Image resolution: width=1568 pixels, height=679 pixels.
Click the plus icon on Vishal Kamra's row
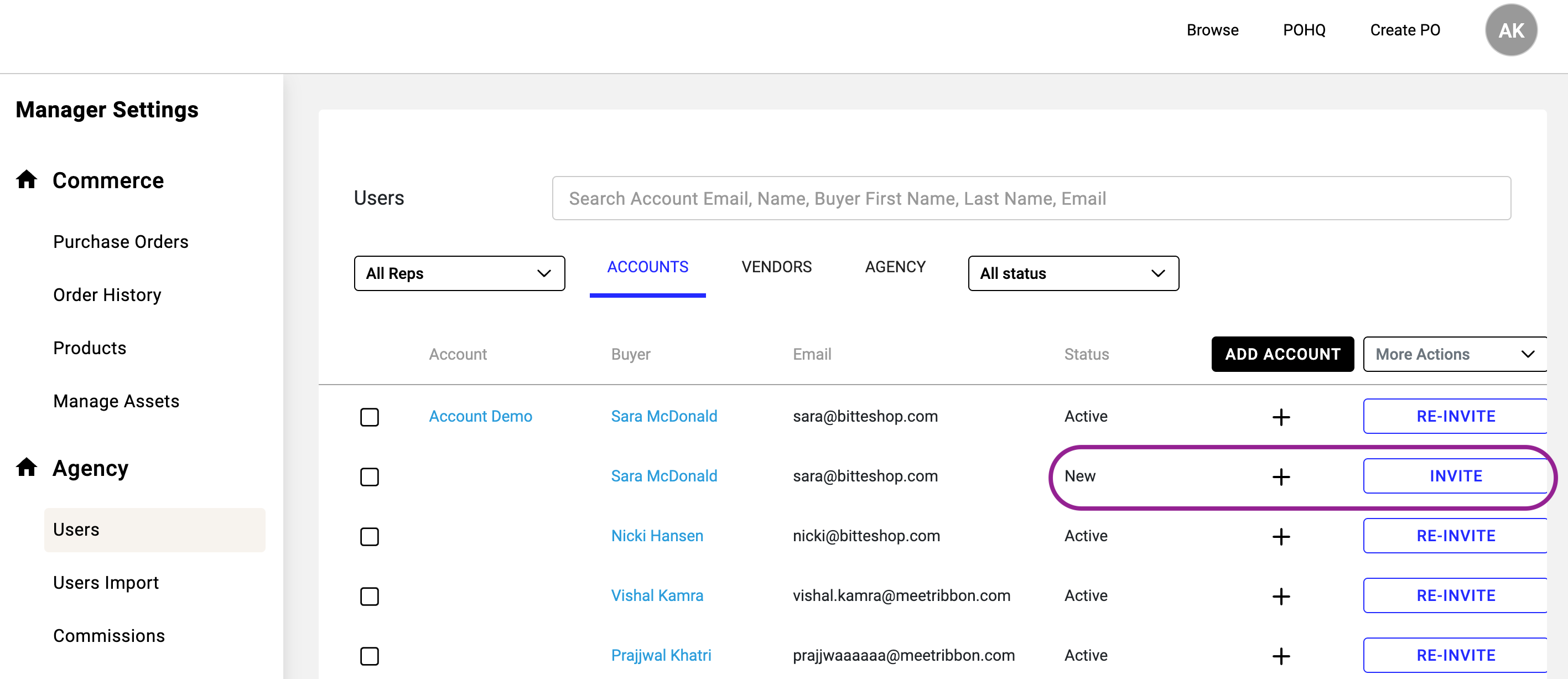[x=1281, y=596]
